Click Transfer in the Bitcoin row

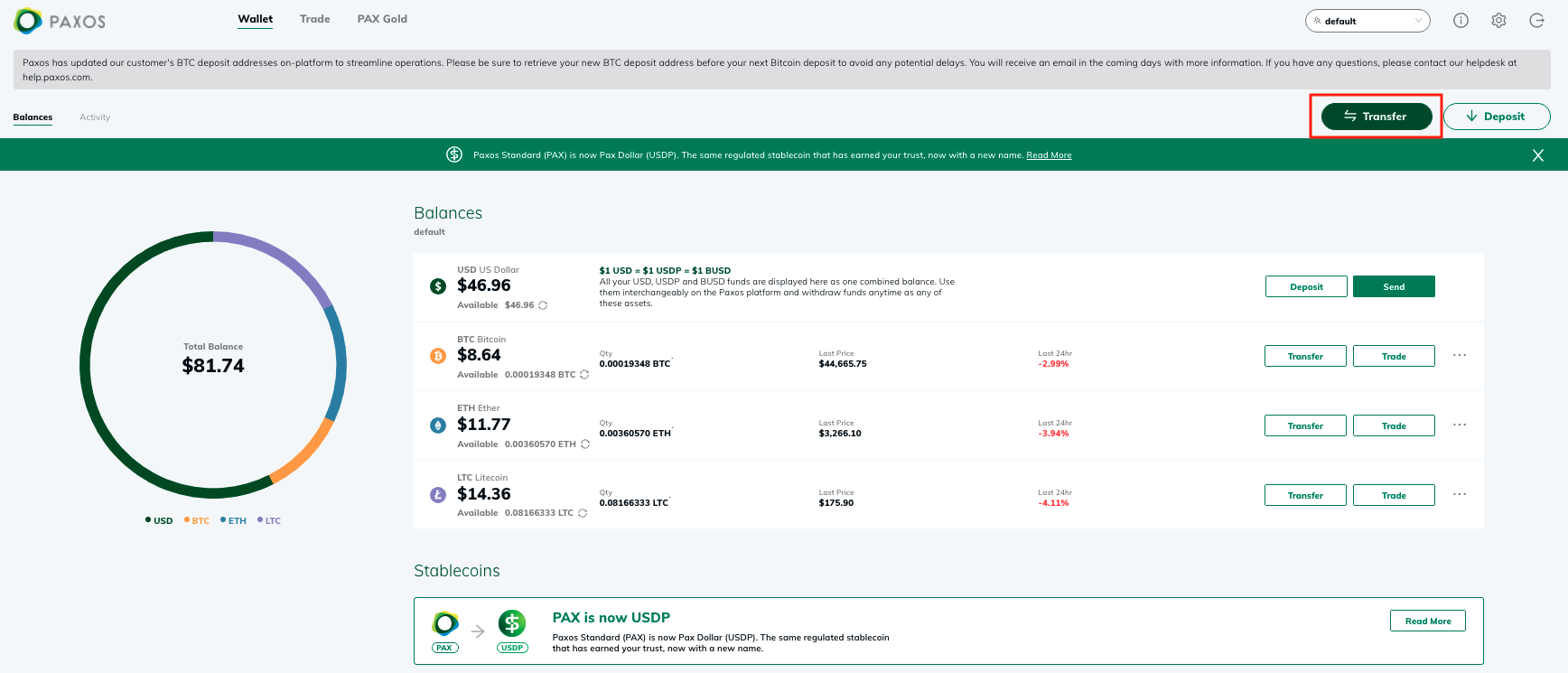(x=1305, y=356)
